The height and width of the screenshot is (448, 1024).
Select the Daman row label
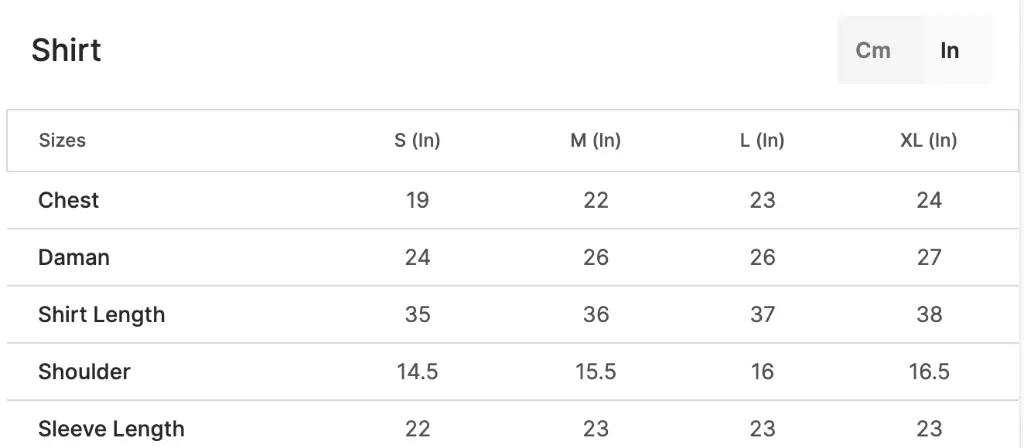74,257
